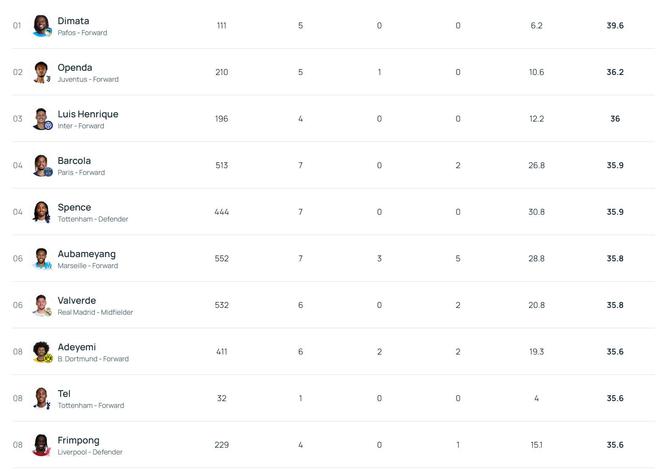
Task: Click Barcola's avatar with Paris badge
Action: (41, 165)
